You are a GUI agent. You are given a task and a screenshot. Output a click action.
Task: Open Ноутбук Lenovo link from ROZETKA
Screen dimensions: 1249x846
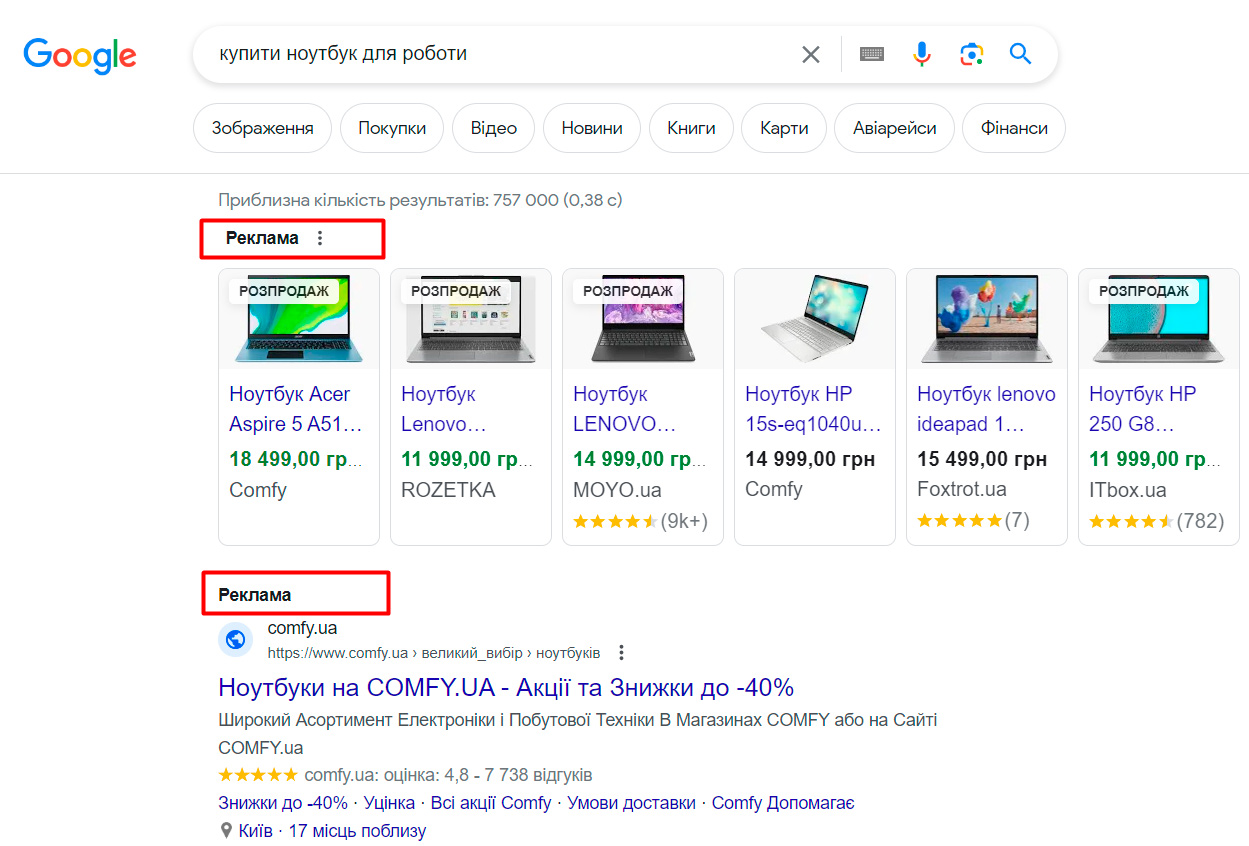point(444,409)
